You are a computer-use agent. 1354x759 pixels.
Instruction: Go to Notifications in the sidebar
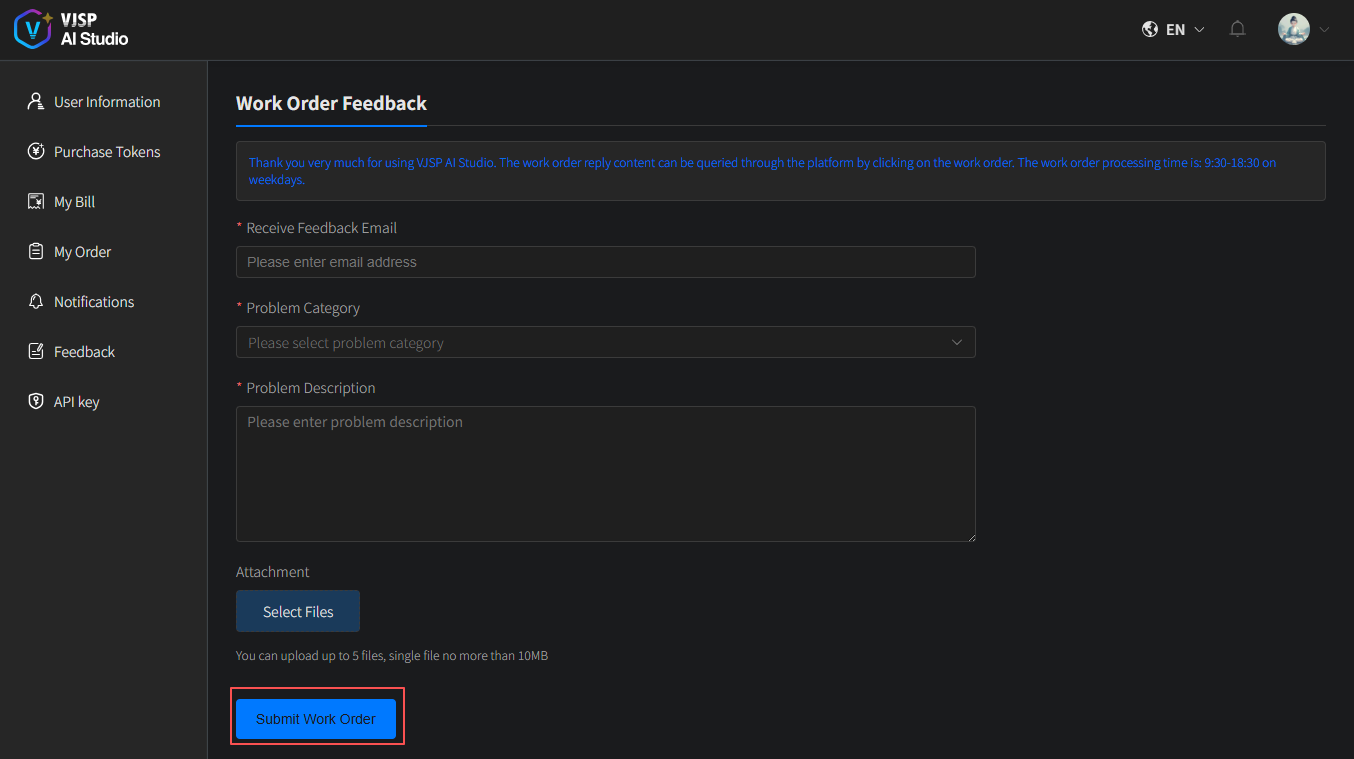pyautogui.click(x=94, y=302)
